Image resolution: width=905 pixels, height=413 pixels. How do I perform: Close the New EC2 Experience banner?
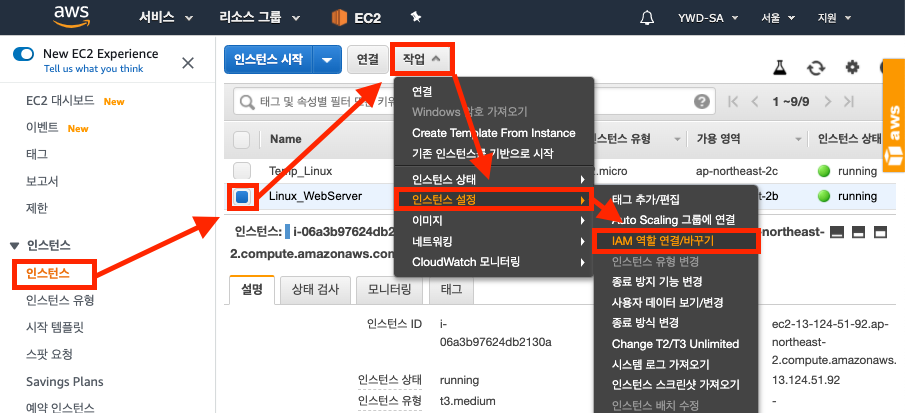188,63
